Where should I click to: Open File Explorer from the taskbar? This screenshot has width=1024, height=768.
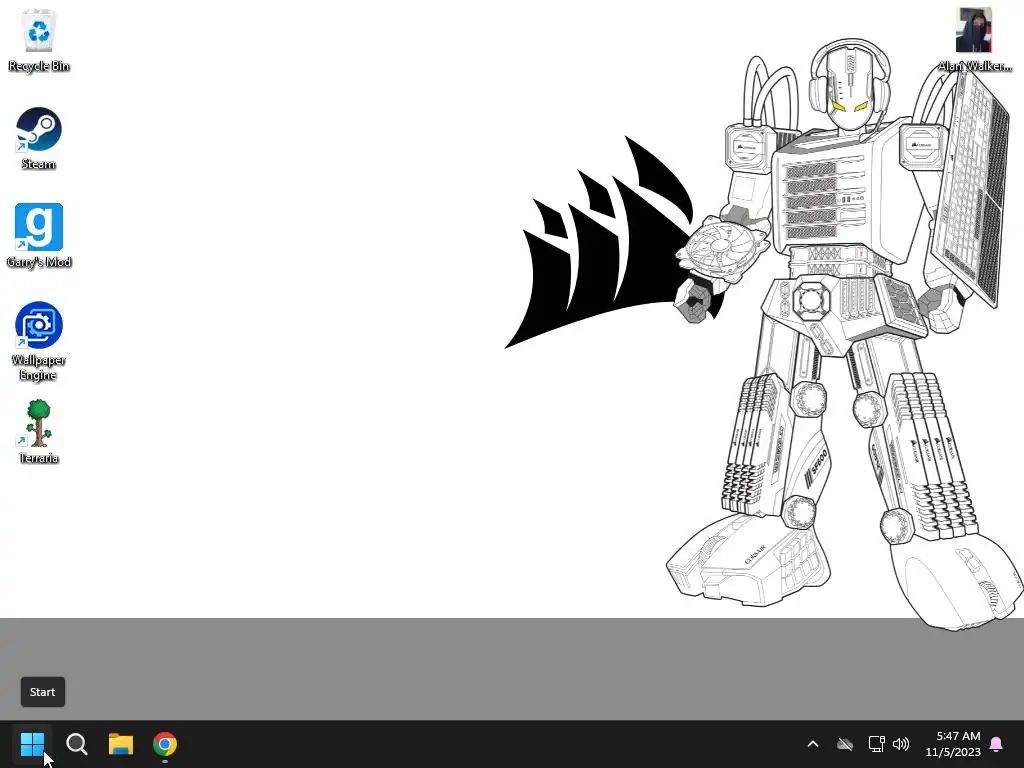[x=121, y=744]
